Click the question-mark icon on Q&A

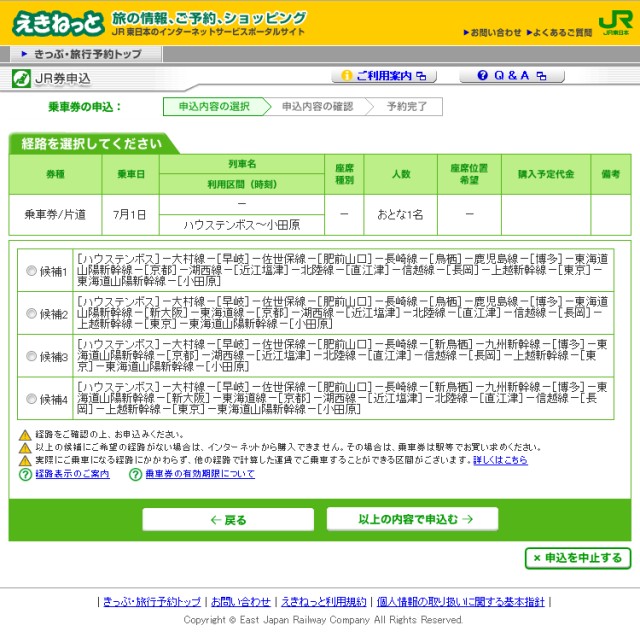[482, 75]
